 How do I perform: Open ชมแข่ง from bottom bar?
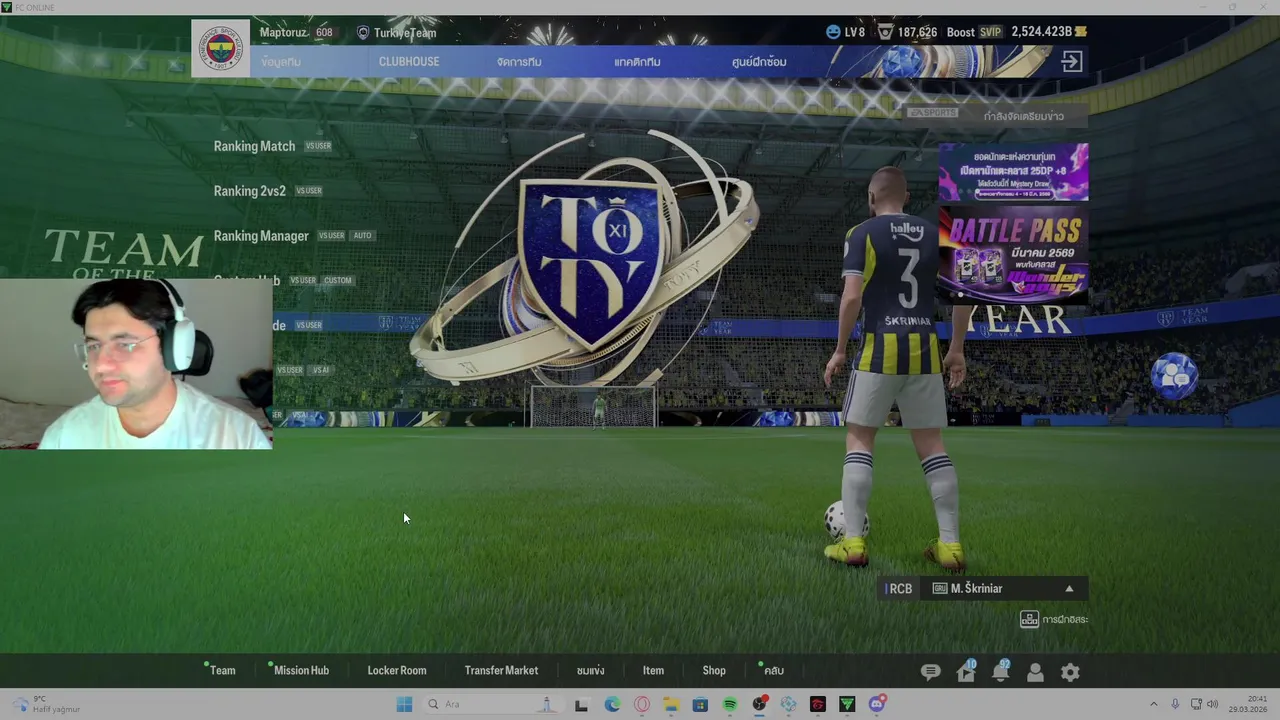pos(590,671)
